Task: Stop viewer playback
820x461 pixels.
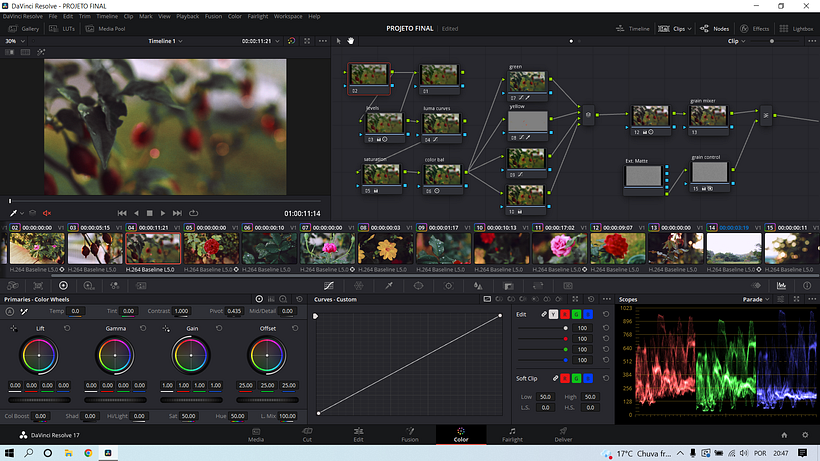Action: click(150, 213)
